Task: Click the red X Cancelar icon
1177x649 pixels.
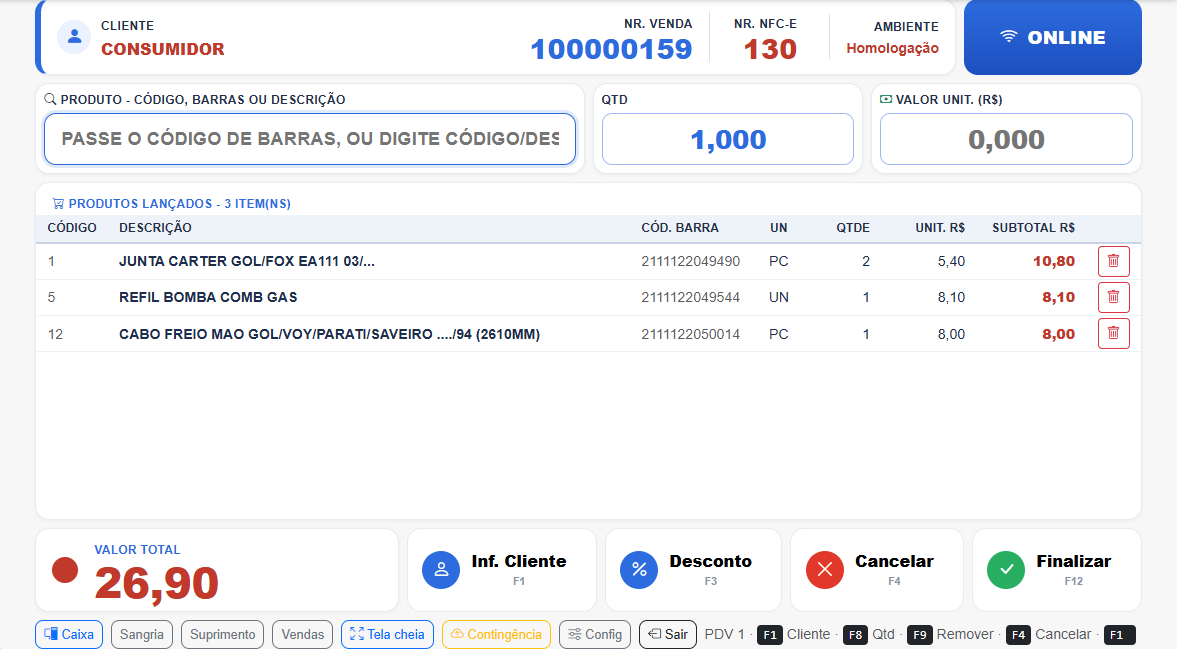Action: (x=825, y=569)
